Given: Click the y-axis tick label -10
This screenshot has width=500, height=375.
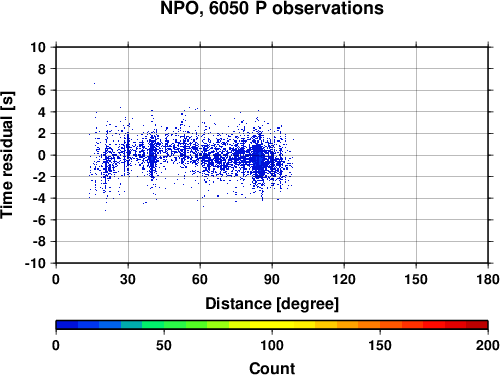Looking at the screenshot, I should pyautogui.click(x=35, y=263).
